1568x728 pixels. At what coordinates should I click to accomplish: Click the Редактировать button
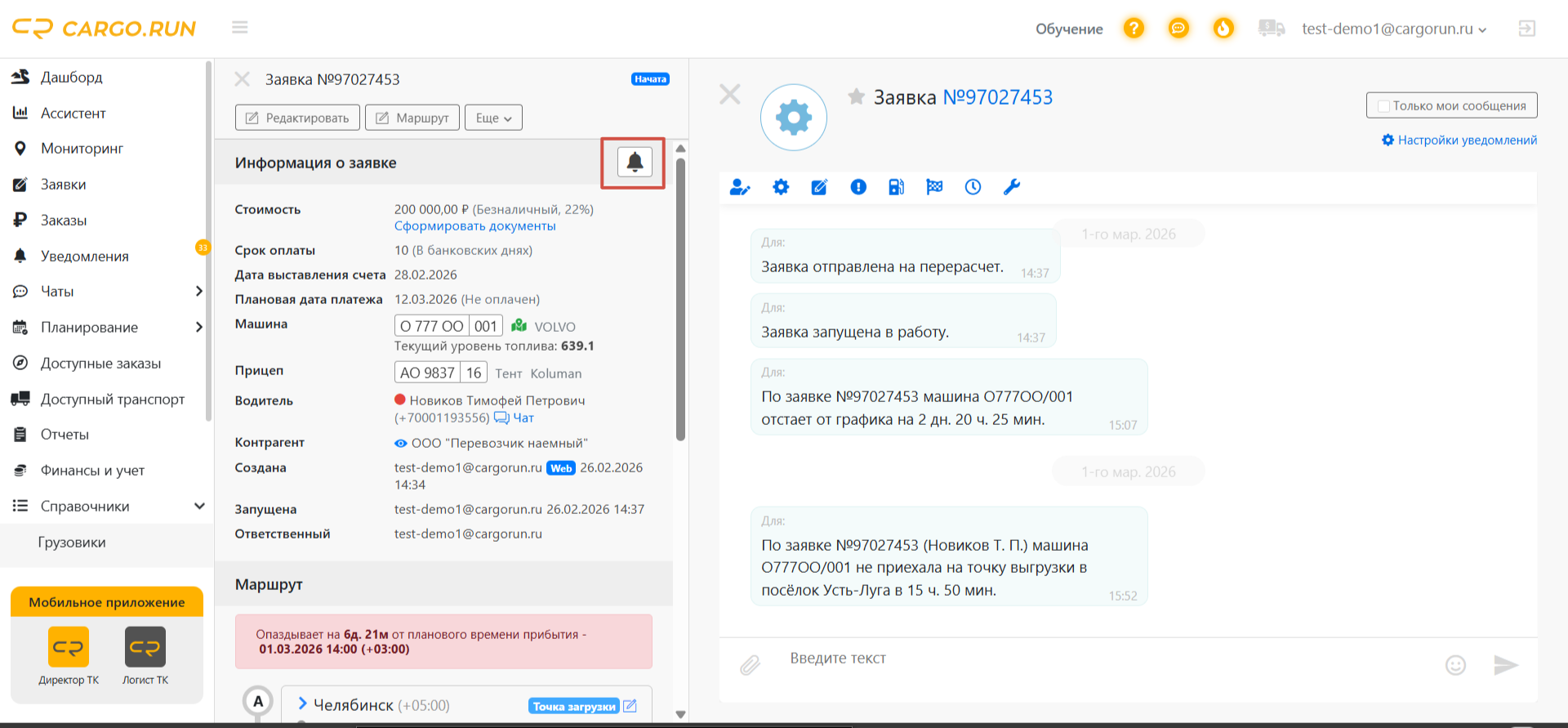(297, 118)
